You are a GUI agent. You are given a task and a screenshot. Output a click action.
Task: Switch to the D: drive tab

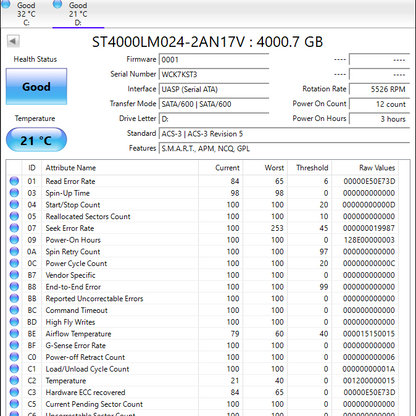78,14
